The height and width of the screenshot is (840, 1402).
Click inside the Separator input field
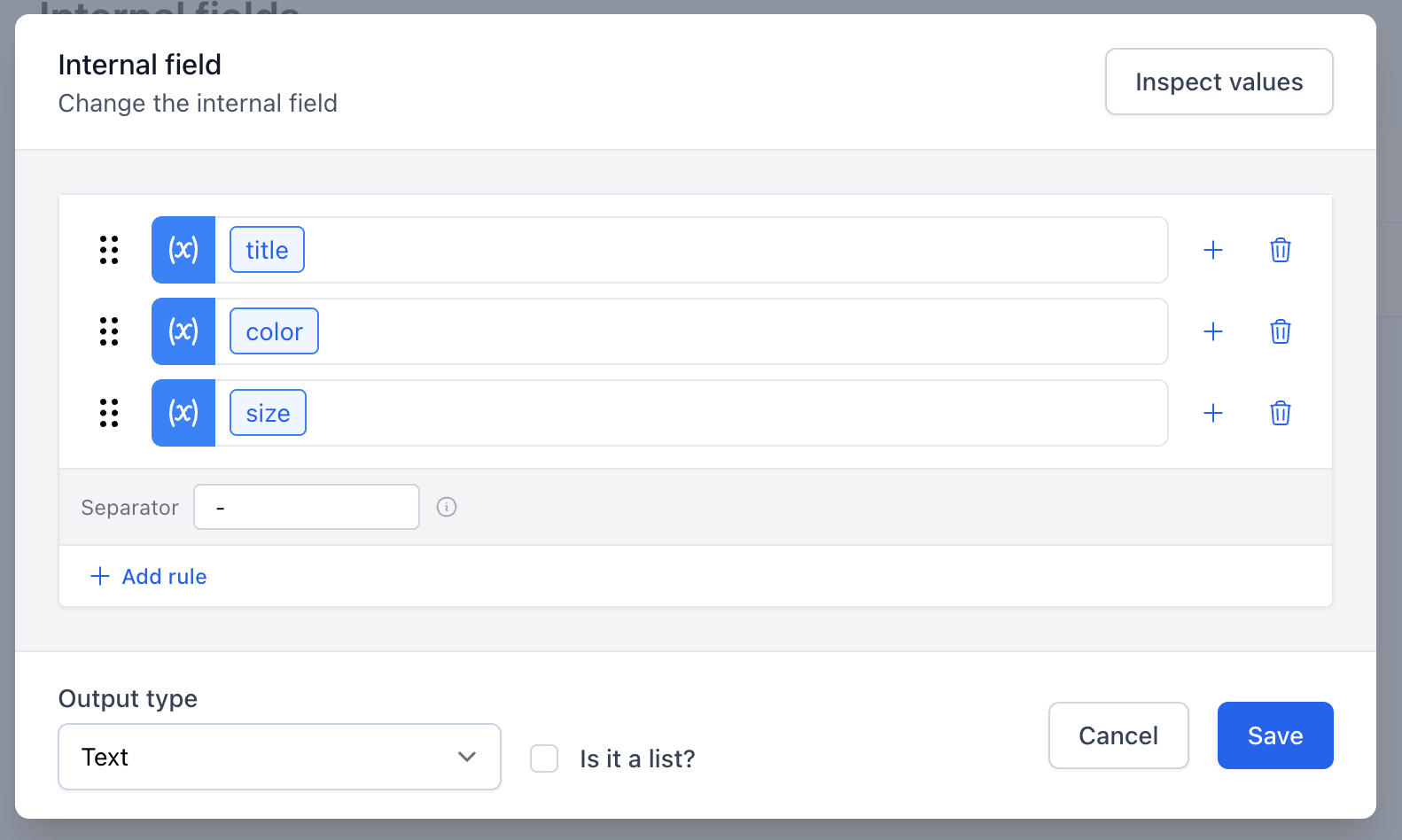click(306, 507)
